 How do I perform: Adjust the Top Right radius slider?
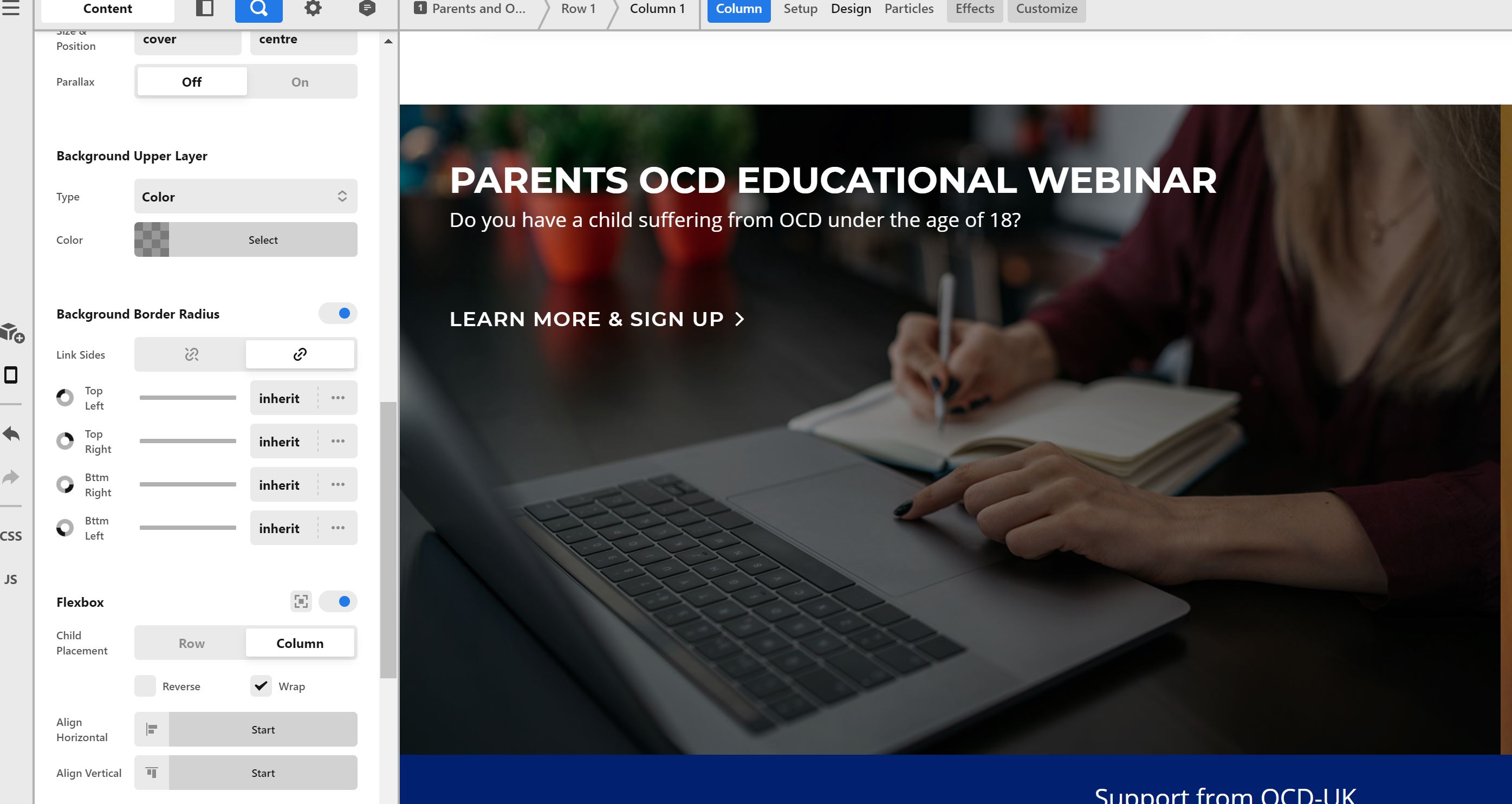[188, 442]
